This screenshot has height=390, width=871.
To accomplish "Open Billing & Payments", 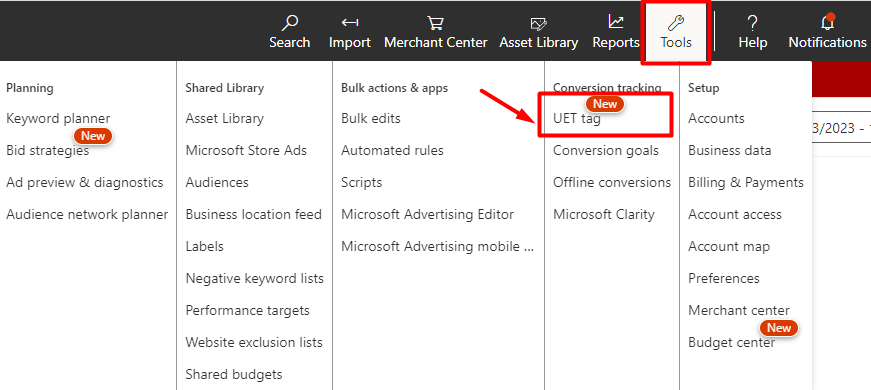I will coord(746,182).
